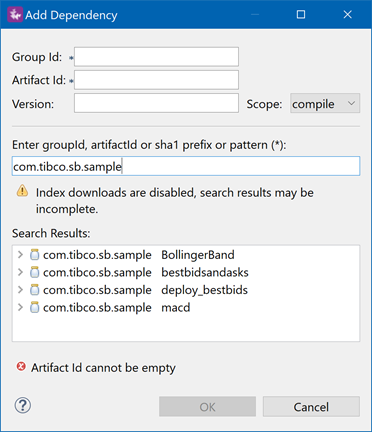Expand the BollingerBand search result
This screenshot has width=372, height=432.
coord(20,255)
